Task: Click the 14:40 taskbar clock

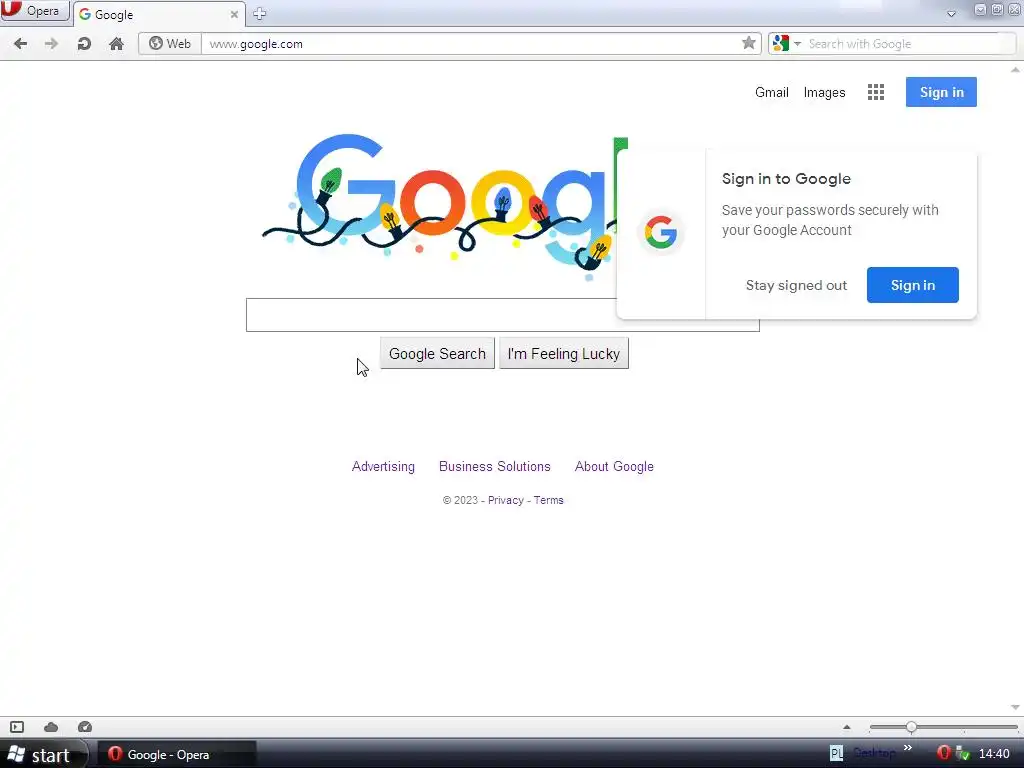Action: point(994,754)
